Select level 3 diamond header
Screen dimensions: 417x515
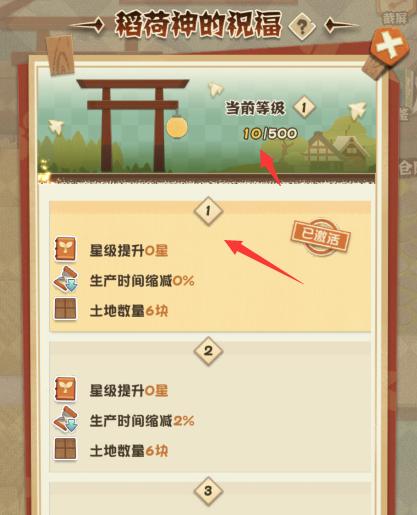tap(208, 491)
